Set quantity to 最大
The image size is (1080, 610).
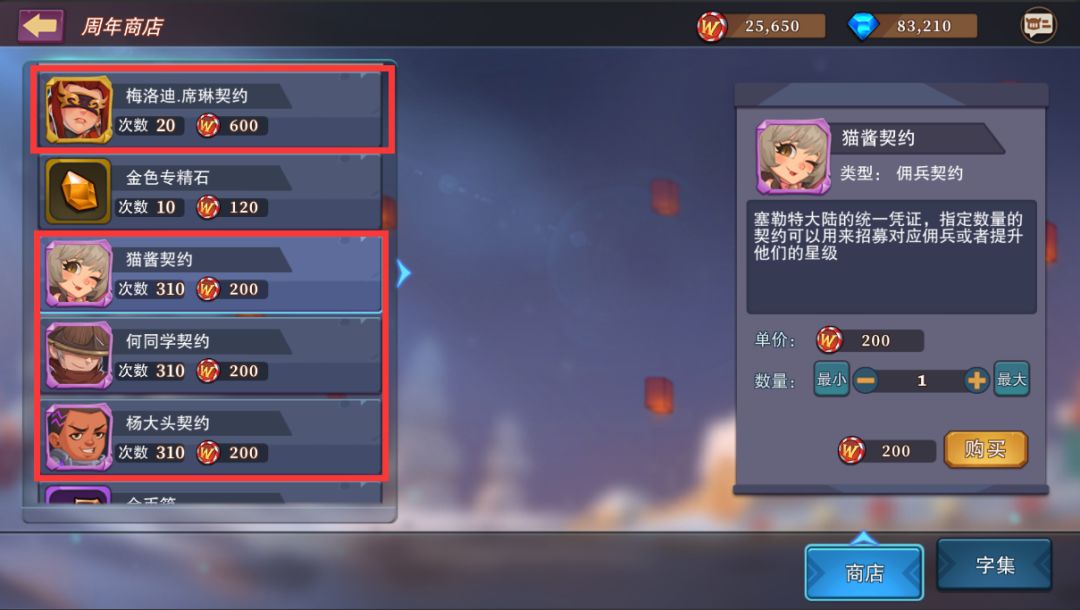(x=1011, y=379)
